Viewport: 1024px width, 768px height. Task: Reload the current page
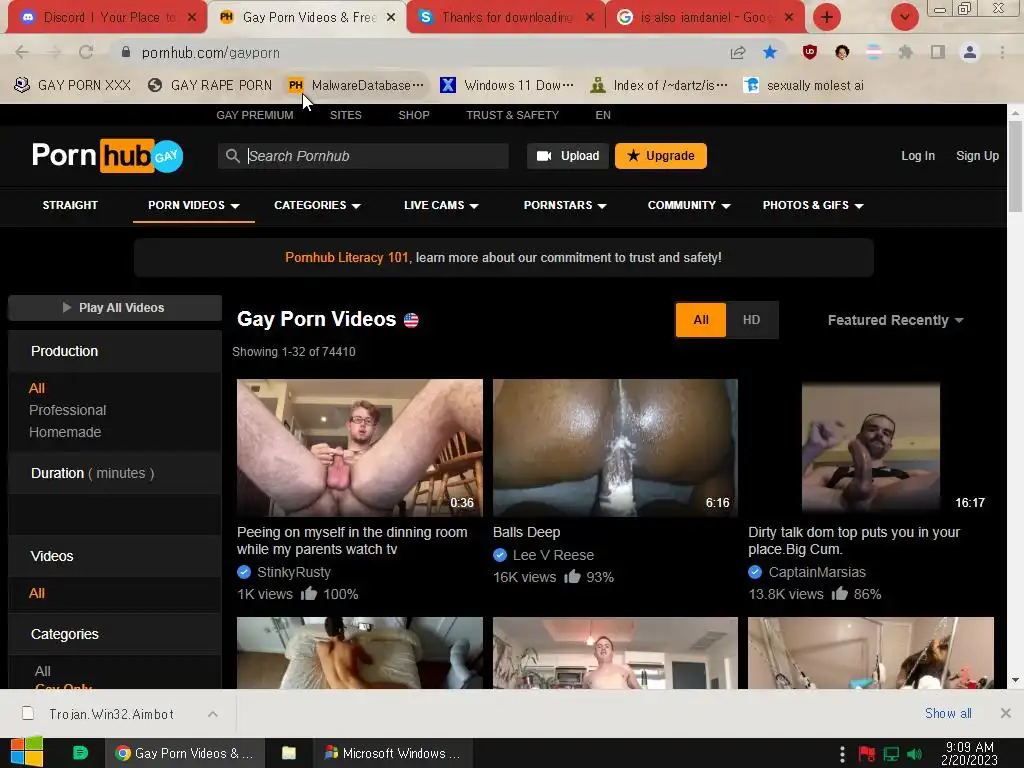coord(86,52)
